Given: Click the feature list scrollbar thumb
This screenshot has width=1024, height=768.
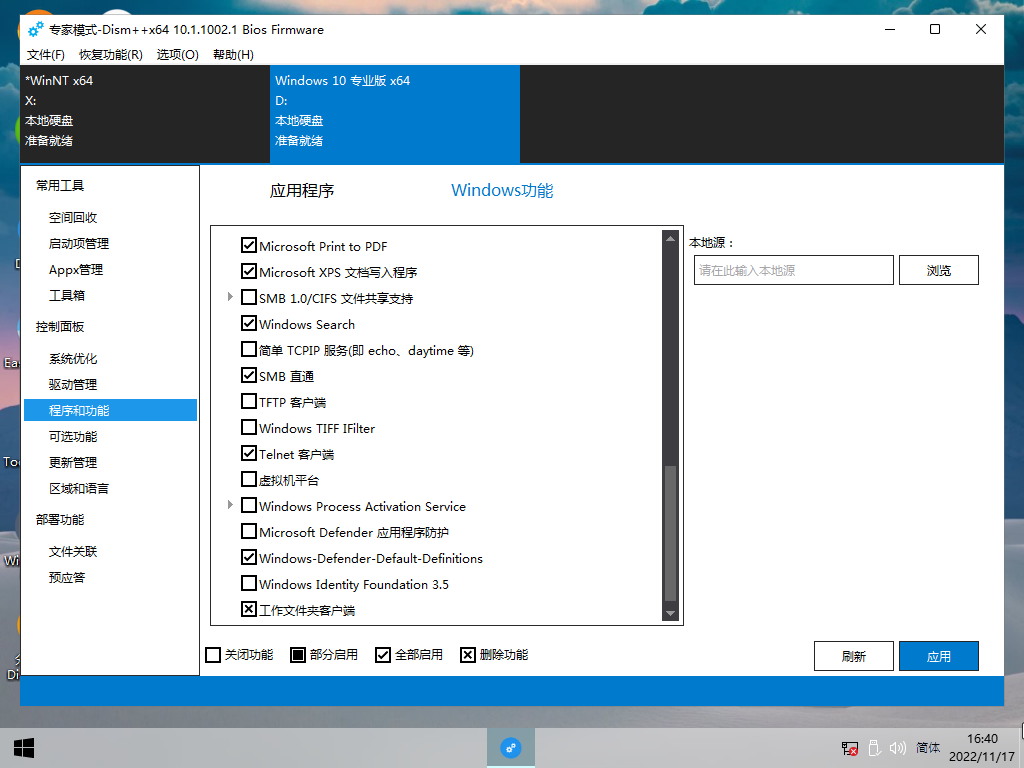Looking at the screenshot, I should (670, 534).
